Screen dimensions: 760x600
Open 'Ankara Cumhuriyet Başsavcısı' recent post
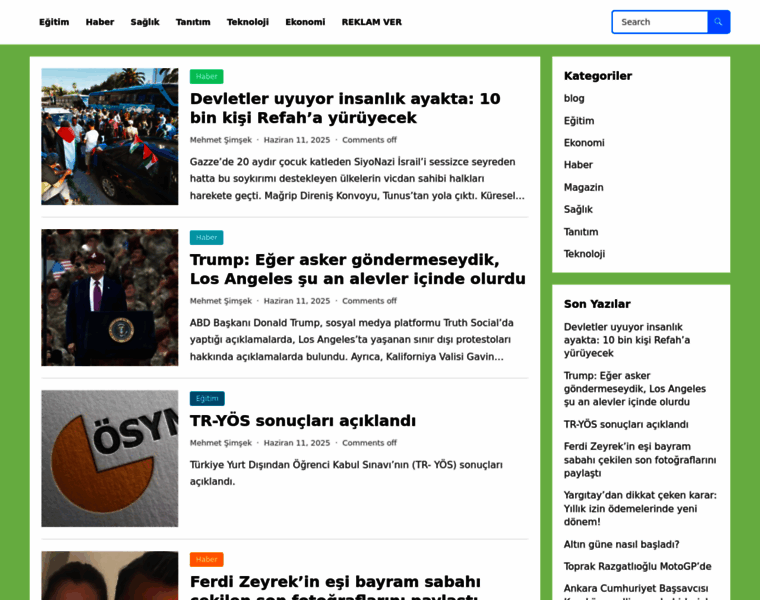click(636, 594)
